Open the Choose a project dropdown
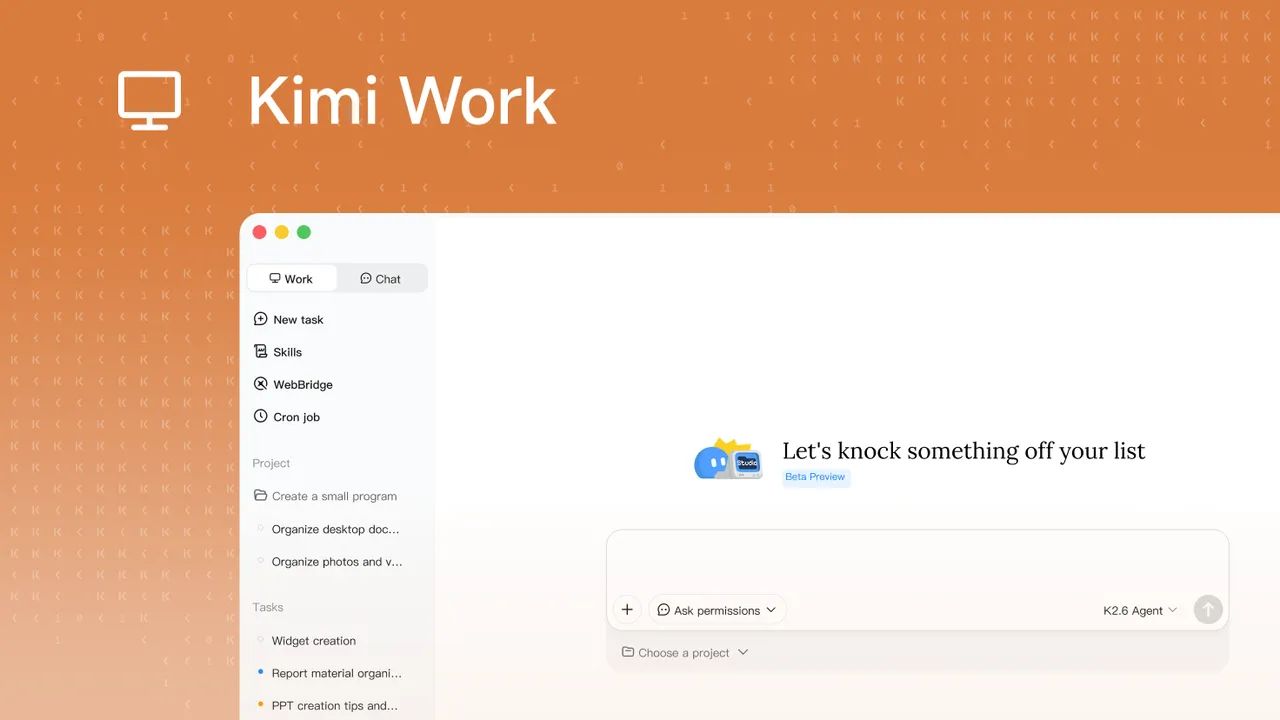This screenshot has height=720, width=1280. tap(685, 652)
